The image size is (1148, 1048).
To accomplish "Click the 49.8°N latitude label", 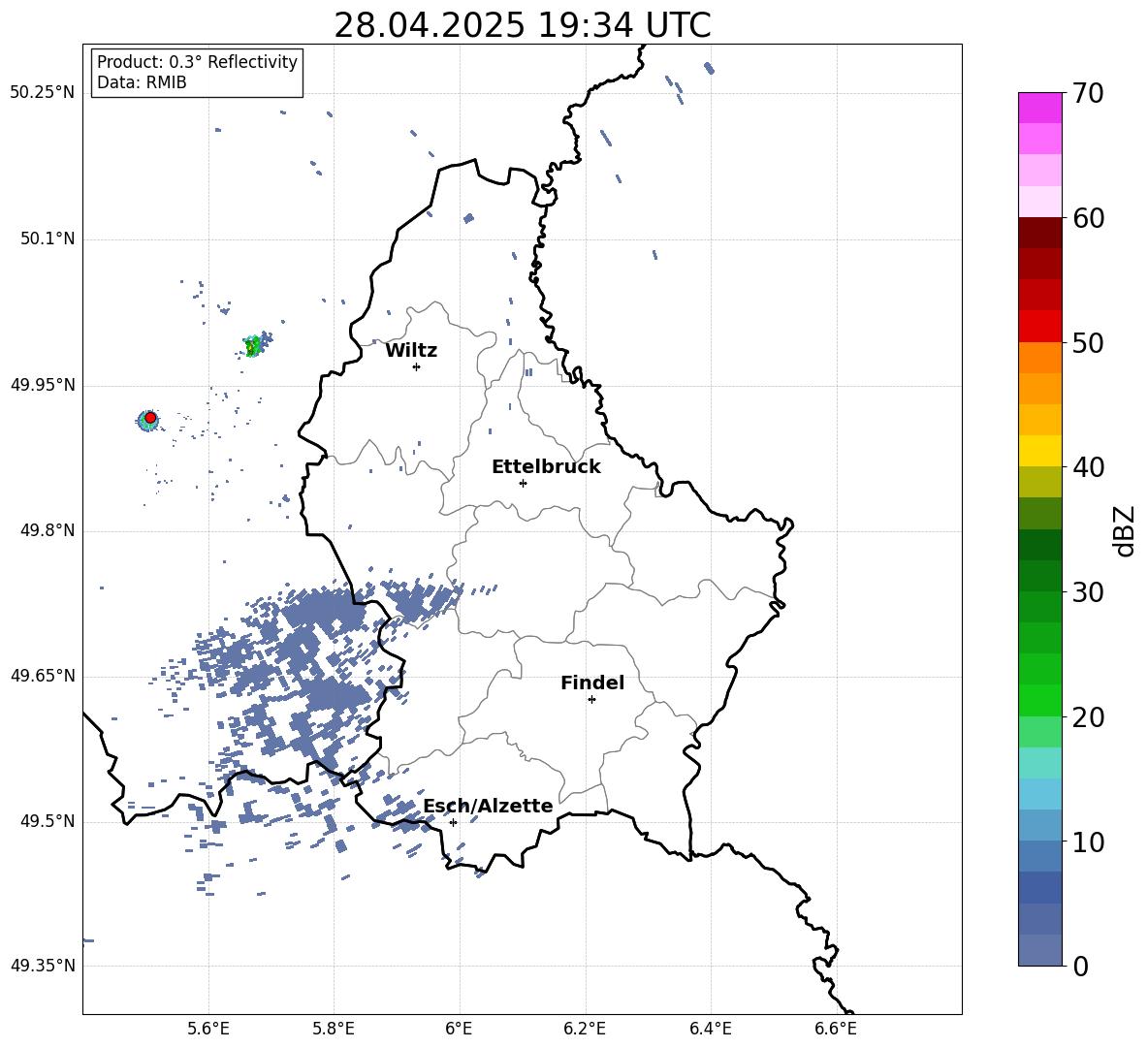I will coord(47,530).
